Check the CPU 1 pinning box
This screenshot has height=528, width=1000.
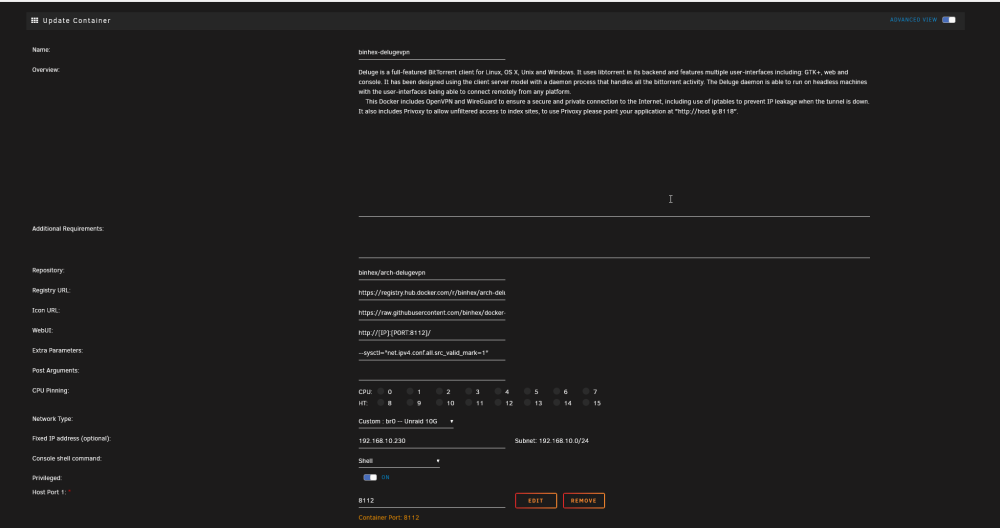point(410,392)
